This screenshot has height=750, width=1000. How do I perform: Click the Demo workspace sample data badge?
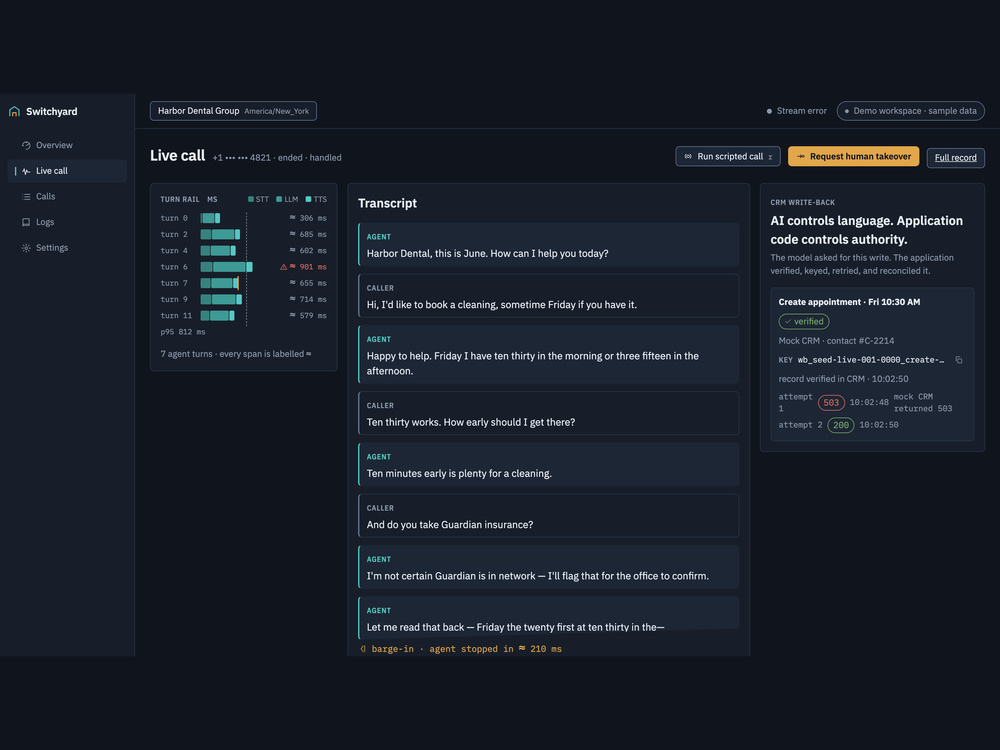click(910, 111)
